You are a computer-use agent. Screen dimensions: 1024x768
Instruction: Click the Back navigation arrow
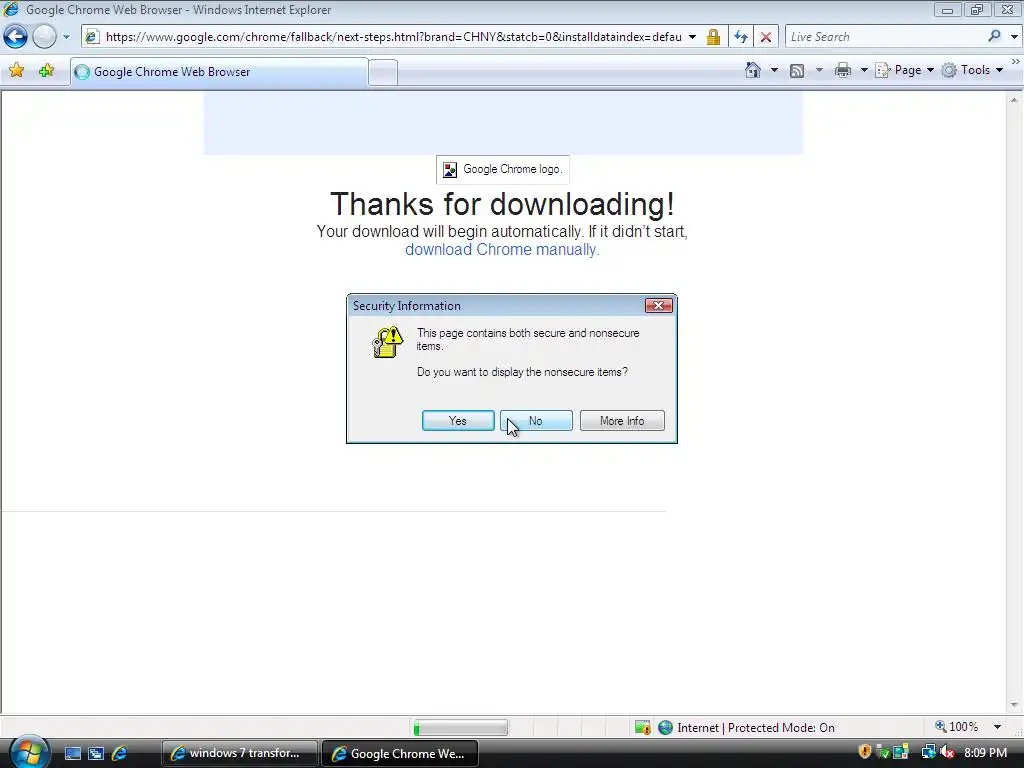(x=16, y=37)
